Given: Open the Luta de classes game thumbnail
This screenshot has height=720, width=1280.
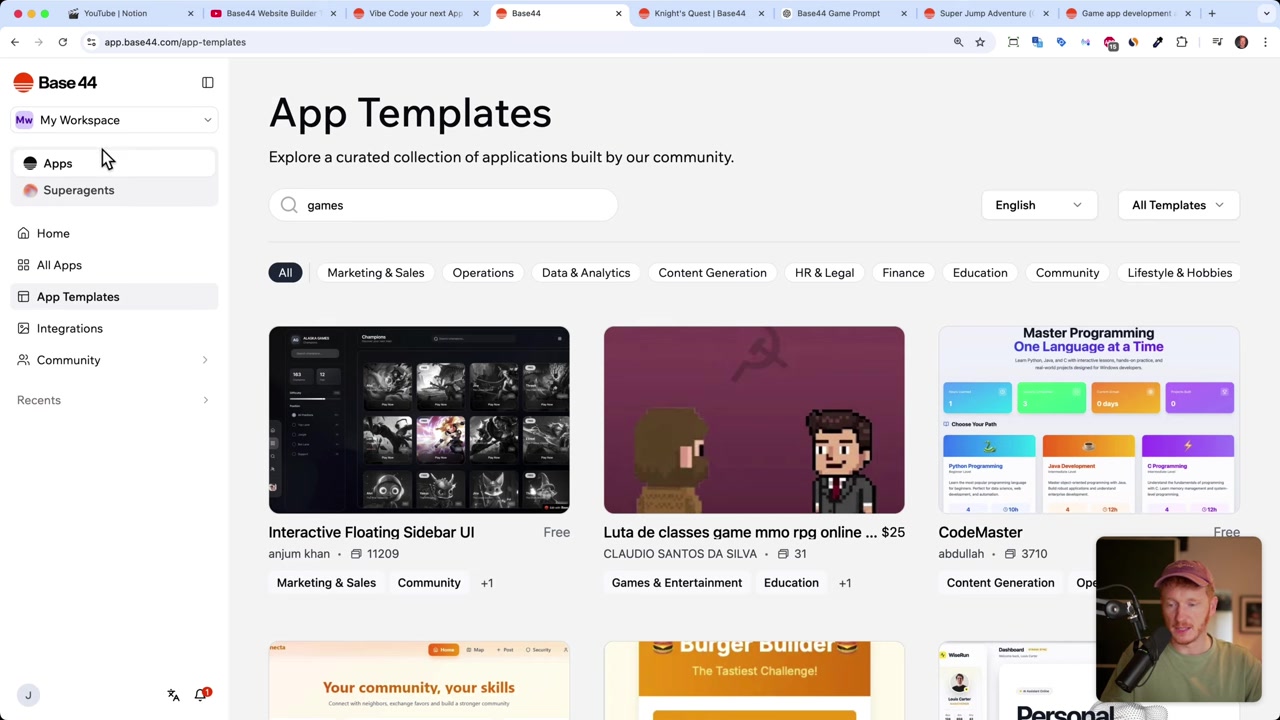Looking at the screenshot, I should click(x=754, y=420).
